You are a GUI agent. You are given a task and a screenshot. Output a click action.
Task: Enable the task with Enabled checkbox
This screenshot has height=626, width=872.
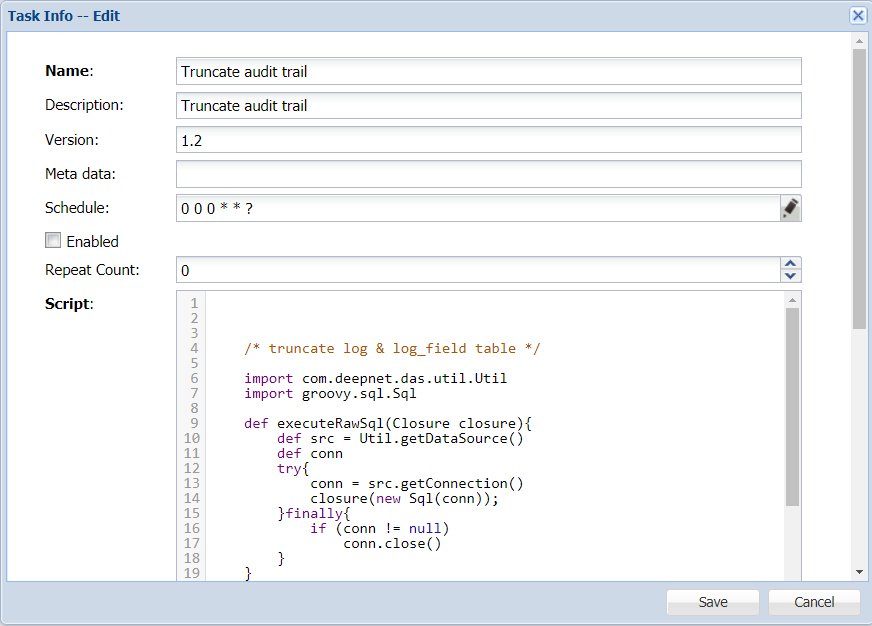53,241
